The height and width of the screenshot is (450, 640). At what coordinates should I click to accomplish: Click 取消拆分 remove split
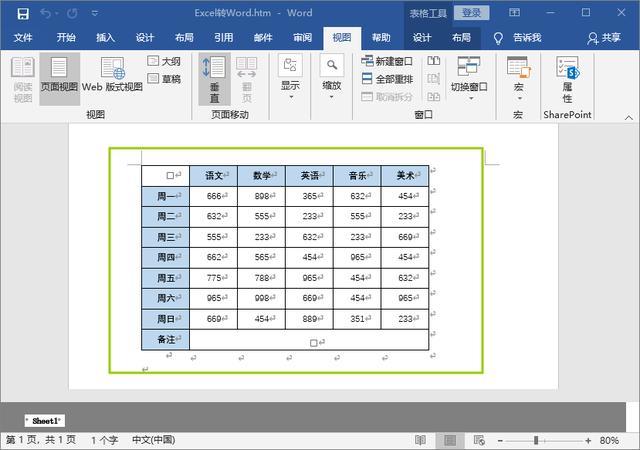387,97
